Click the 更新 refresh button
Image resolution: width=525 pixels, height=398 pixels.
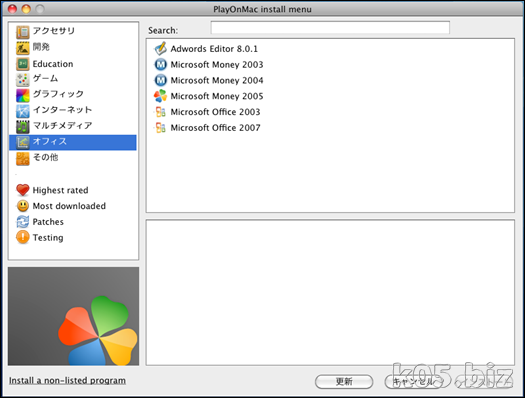(344, 381)
